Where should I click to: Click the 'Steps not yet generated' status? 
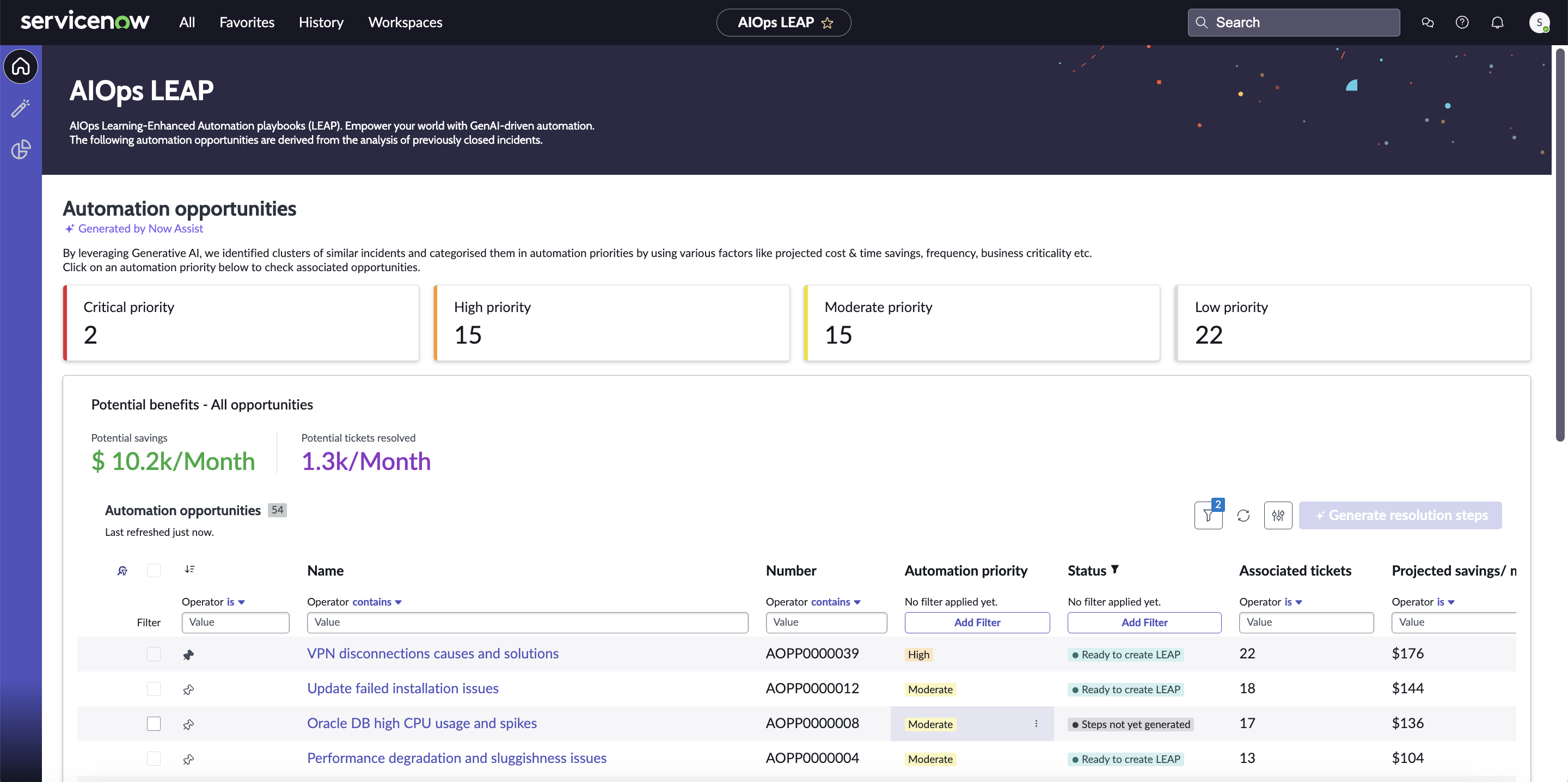pyautogui.click(x=1130, y=724)
